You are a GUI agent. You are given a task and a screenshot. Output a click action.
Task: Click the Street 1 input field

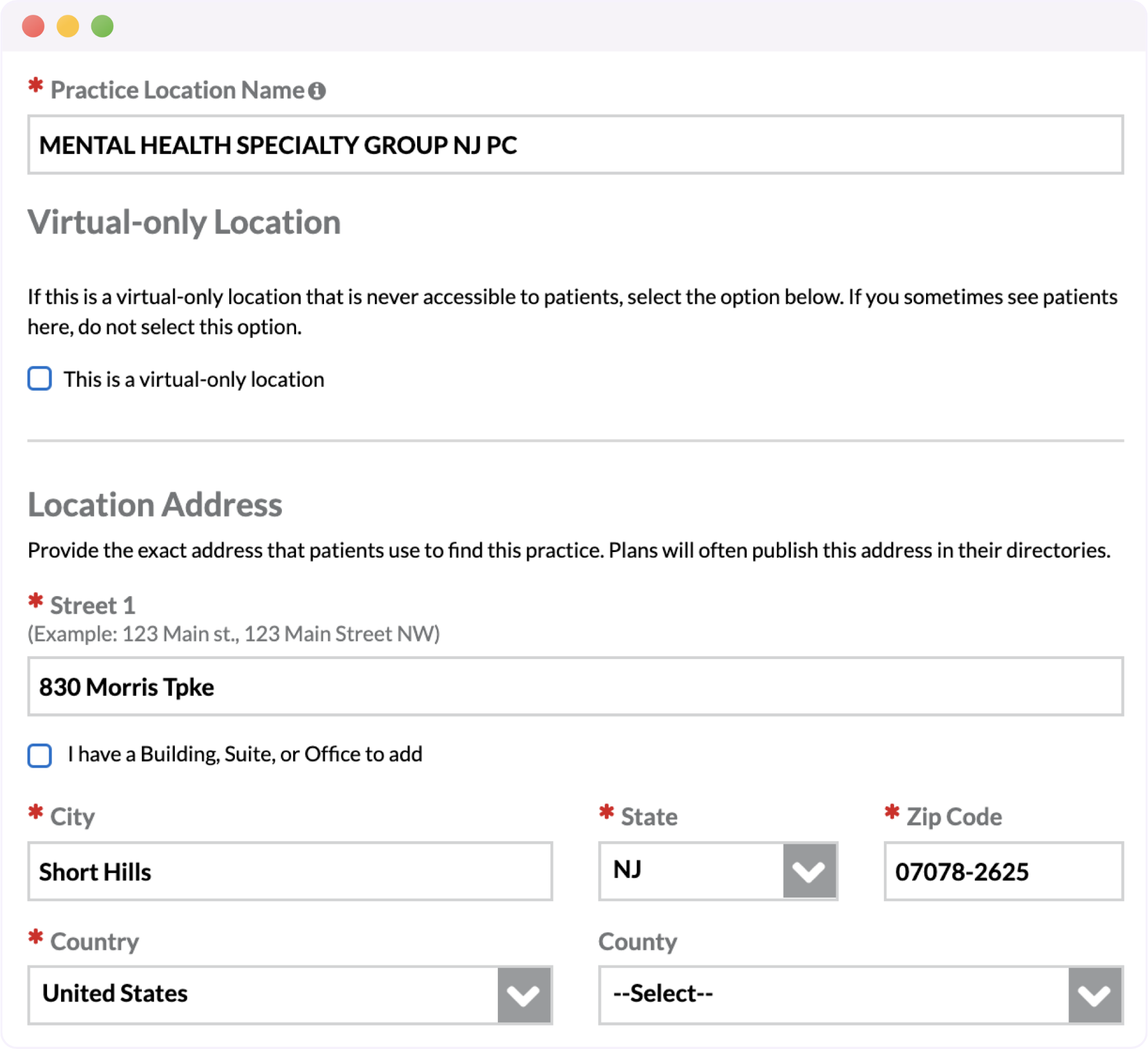coord(575,686)
